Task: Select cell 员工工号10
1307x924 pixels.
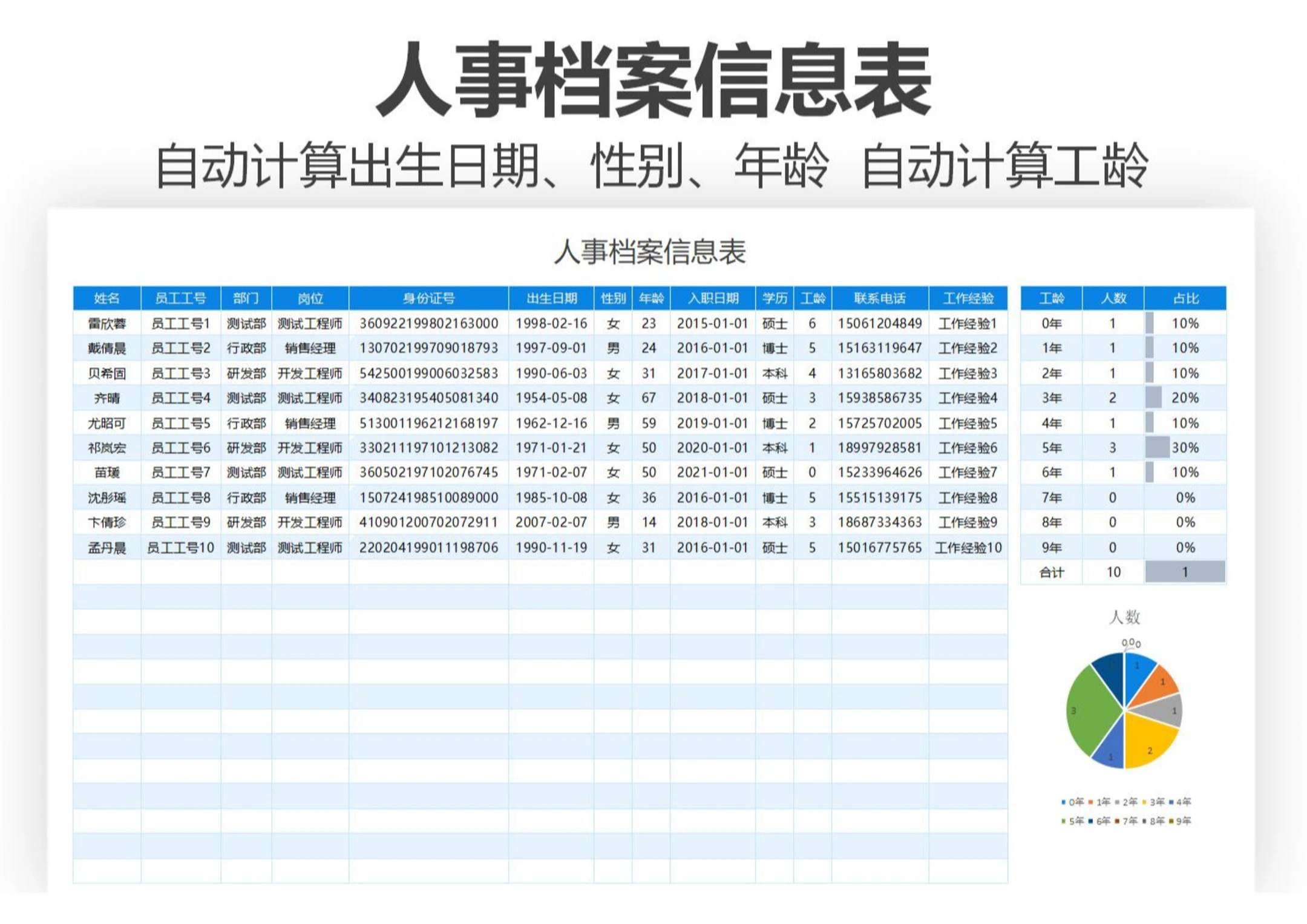Action: pyautogui.click(x=180, y=548)
